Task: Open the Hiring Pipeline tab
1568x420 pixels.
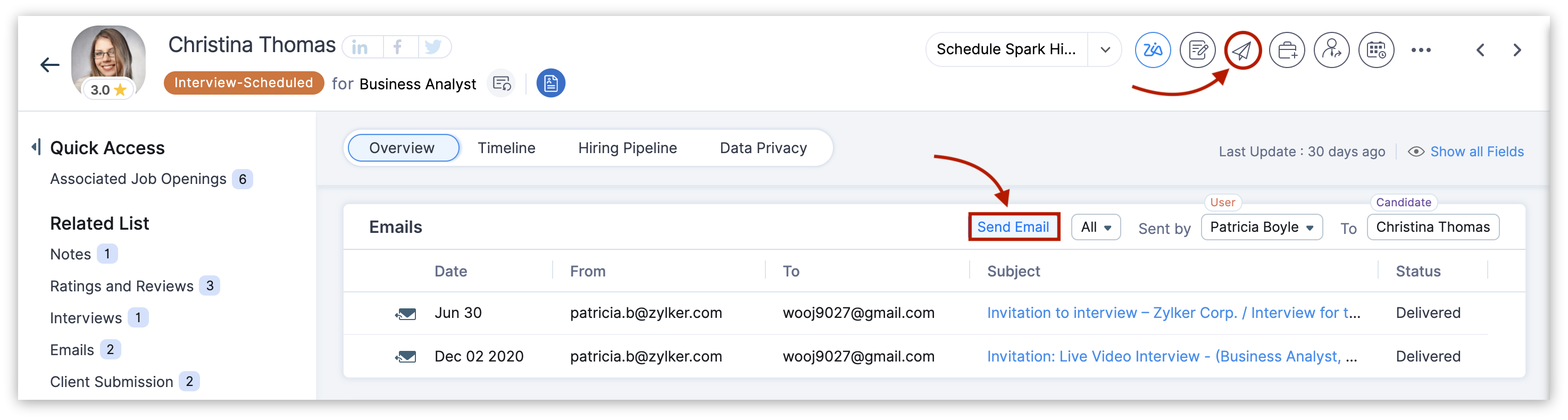Action: point(627,148)
